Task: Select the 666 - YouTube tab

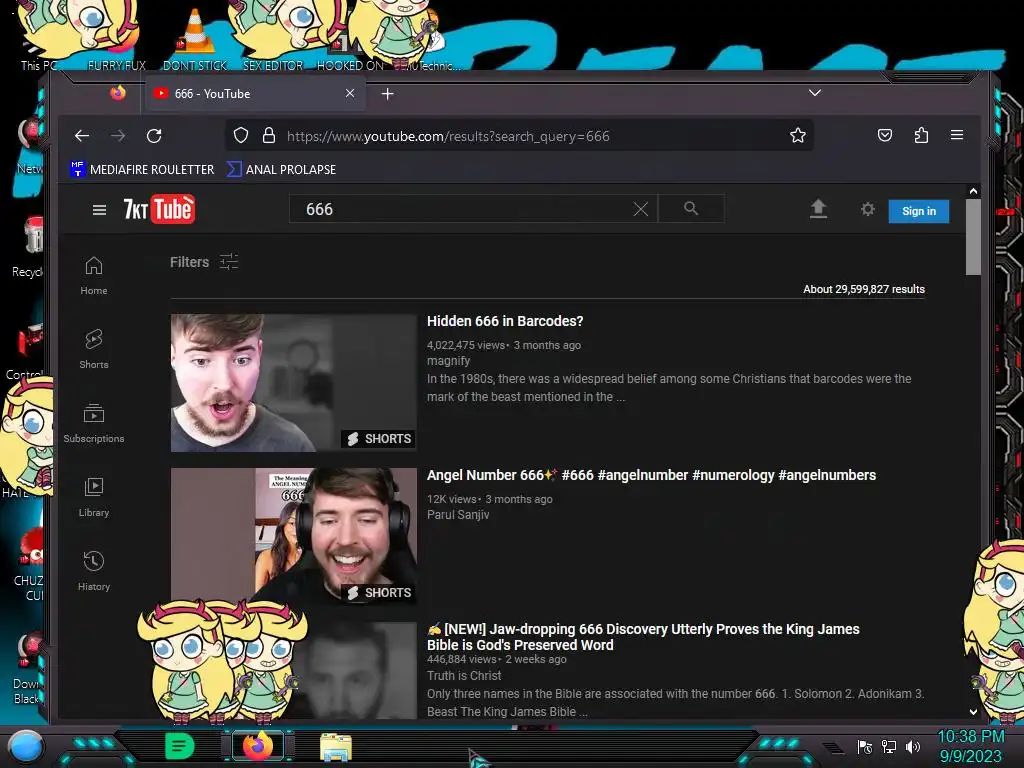Action: (255, 93)
